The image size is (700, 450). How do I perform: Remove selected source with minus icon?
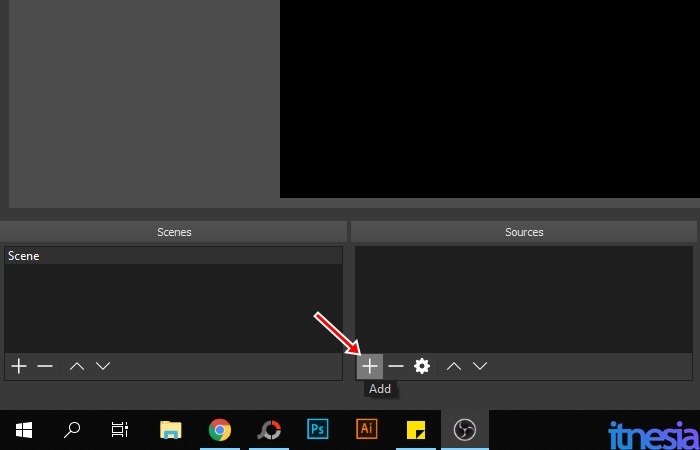[x=396, y=367]
